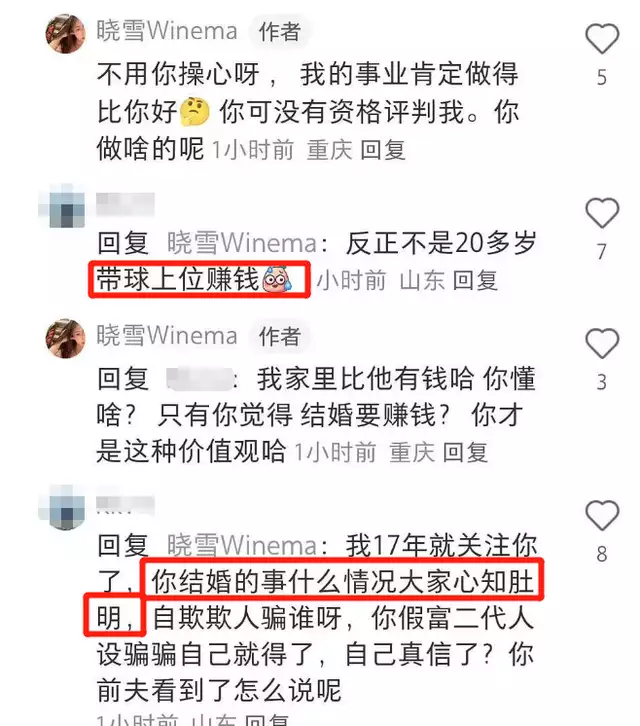Like the author's comment with 3 likes
This screenshot has width=640, height=726.
(602, 344)
